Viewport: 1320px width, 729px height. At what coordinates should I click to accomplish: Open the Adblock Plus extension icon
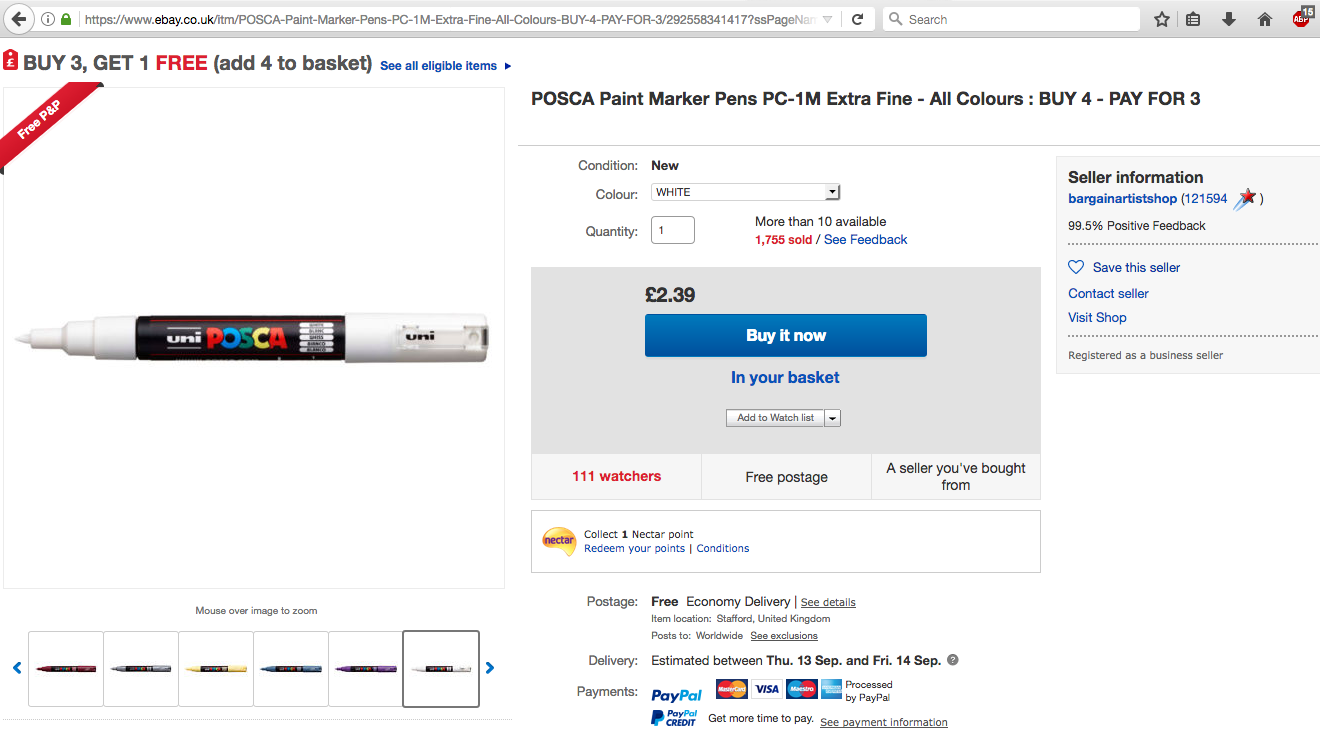click(x=1301, y=17)
